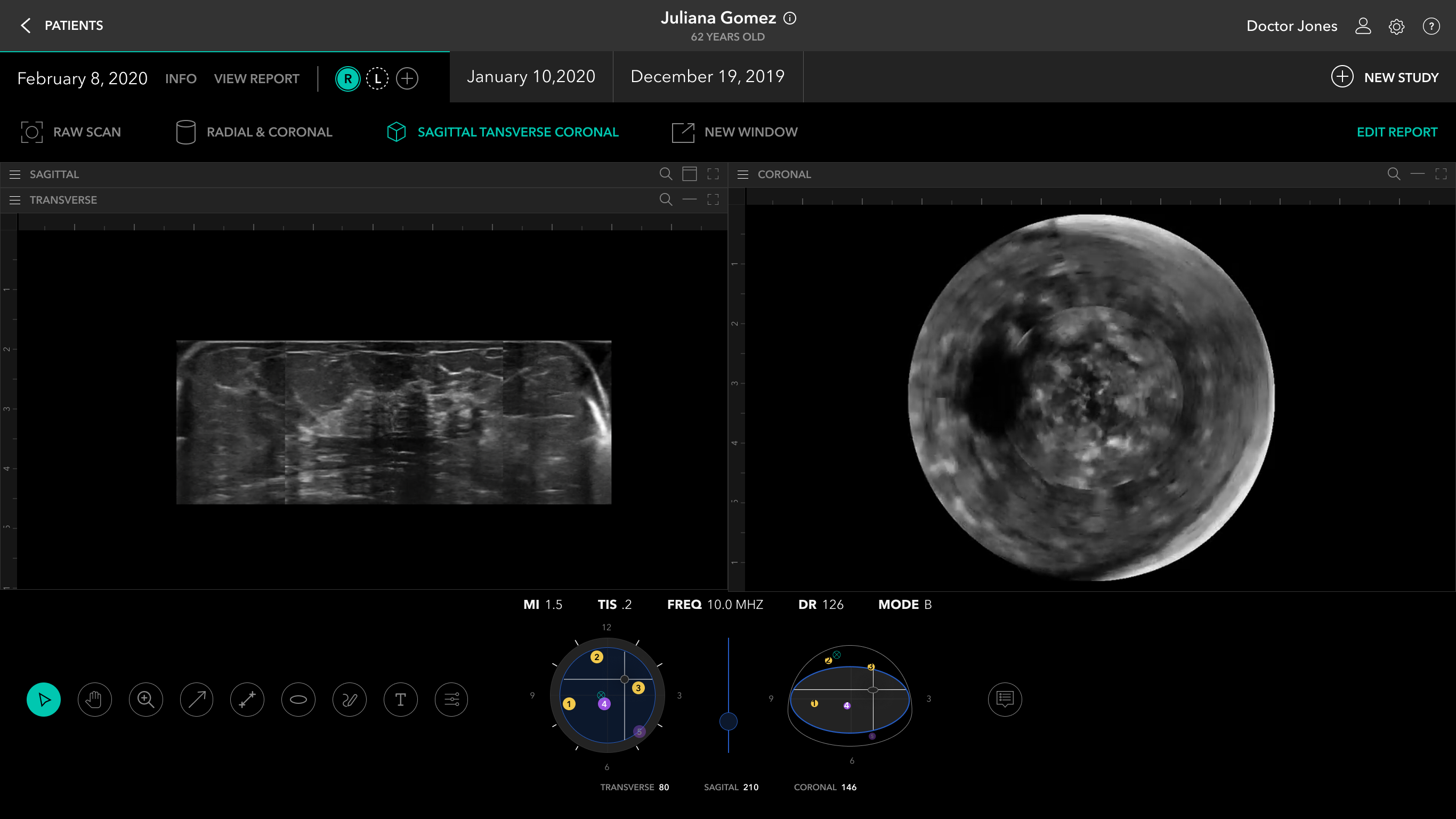Activate the text annotation tool
This screenshot has height=819, width=1456.
click(x=400, y=700)
